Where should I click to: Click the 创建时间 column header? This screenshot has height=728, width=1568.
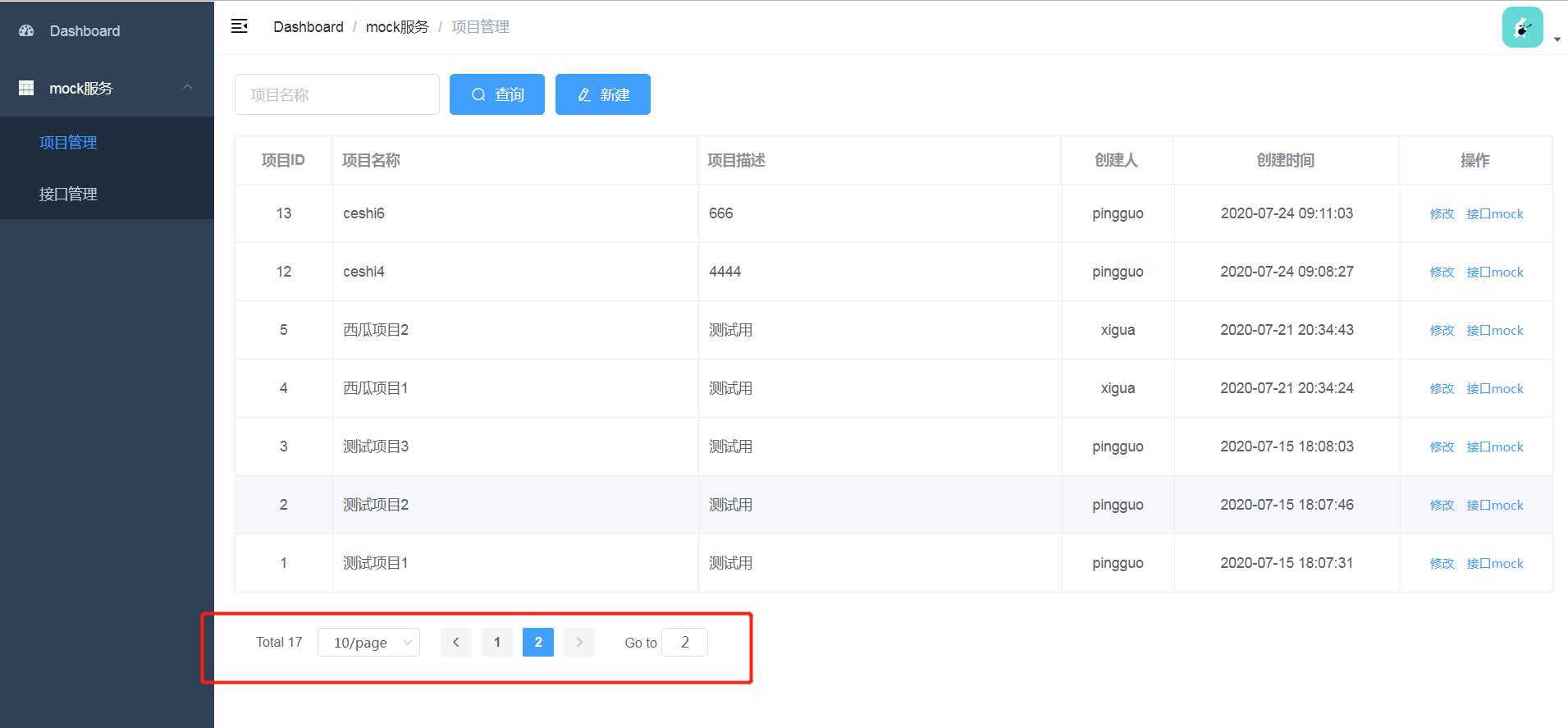pos(1286,160)
